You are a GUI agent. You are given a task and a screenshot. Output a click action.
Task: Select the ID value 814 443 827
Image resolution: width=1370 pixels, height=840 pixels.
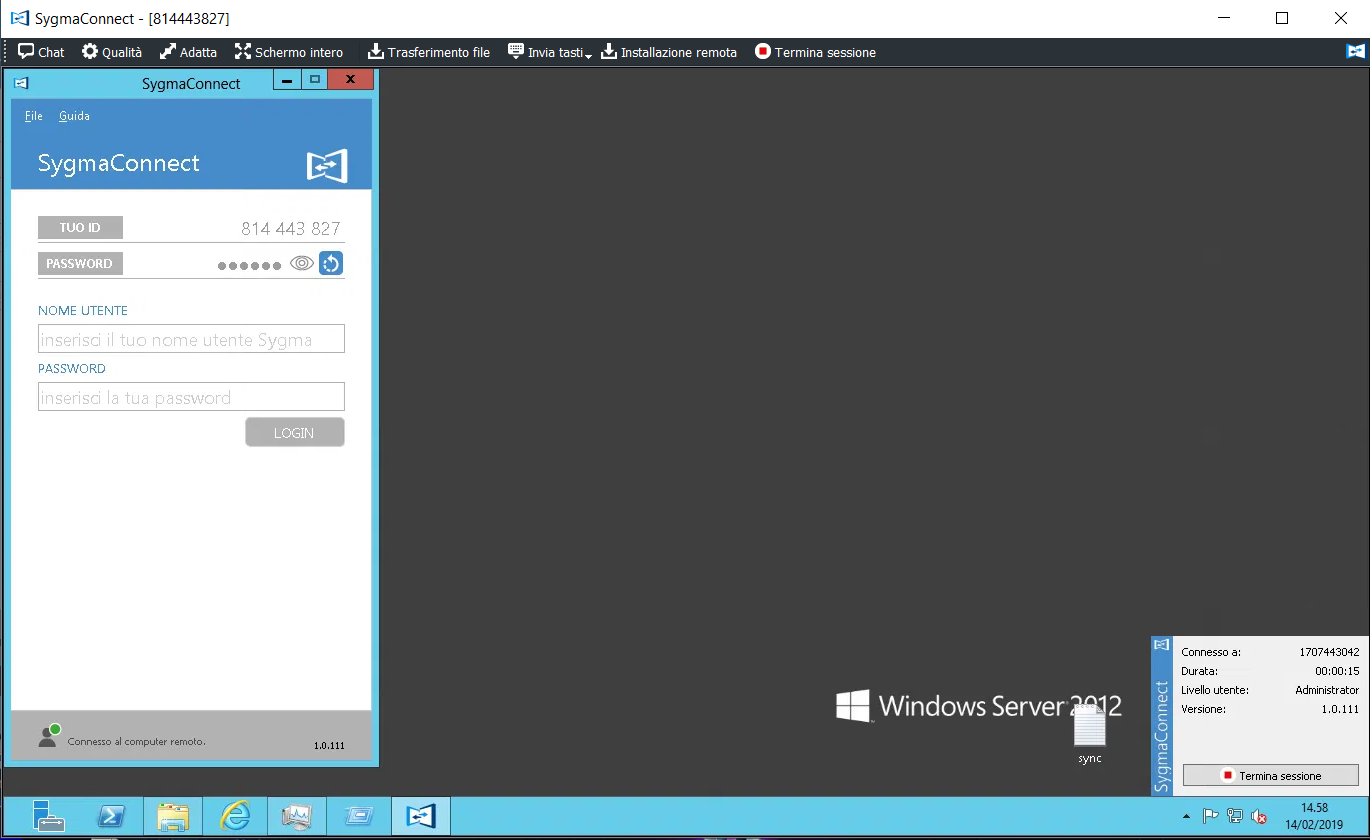click(x=291, y=229)
